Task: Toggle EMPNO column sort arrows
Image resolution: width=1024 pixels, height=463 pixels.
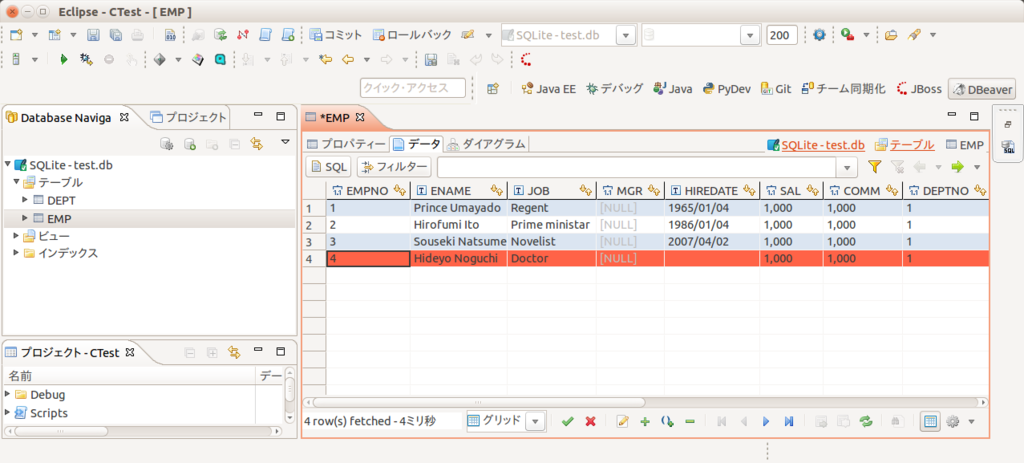Action: coord(400,191)
